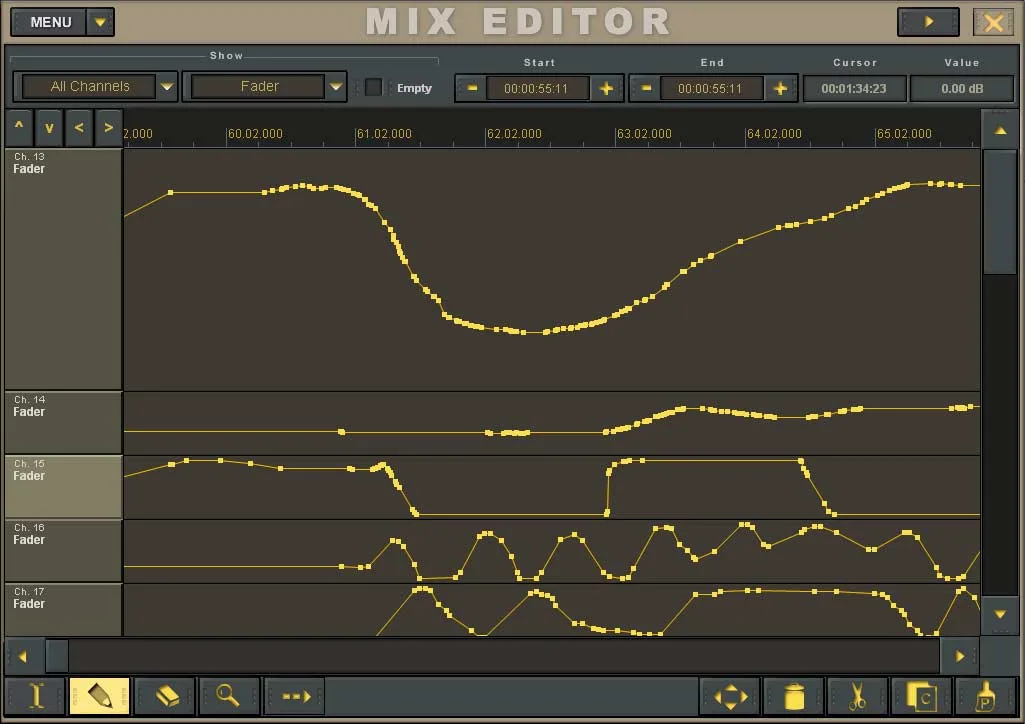Viewport: 1025px width, 724px height.
Task: Decrease the Start time with minus
Action: 472,88
